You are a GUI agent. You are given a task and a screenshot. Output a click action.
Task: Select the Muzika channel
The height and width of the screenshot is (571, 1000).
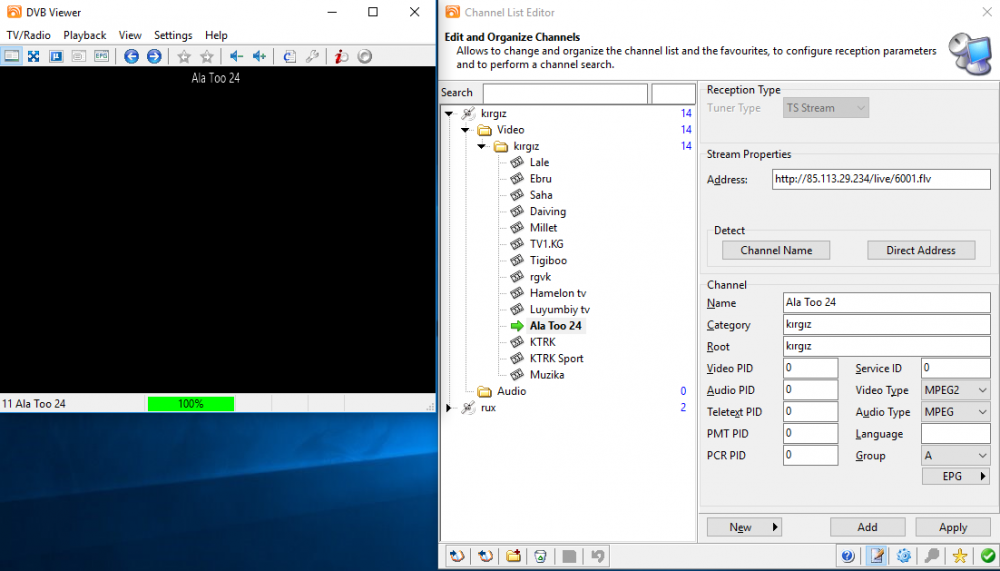547,375
